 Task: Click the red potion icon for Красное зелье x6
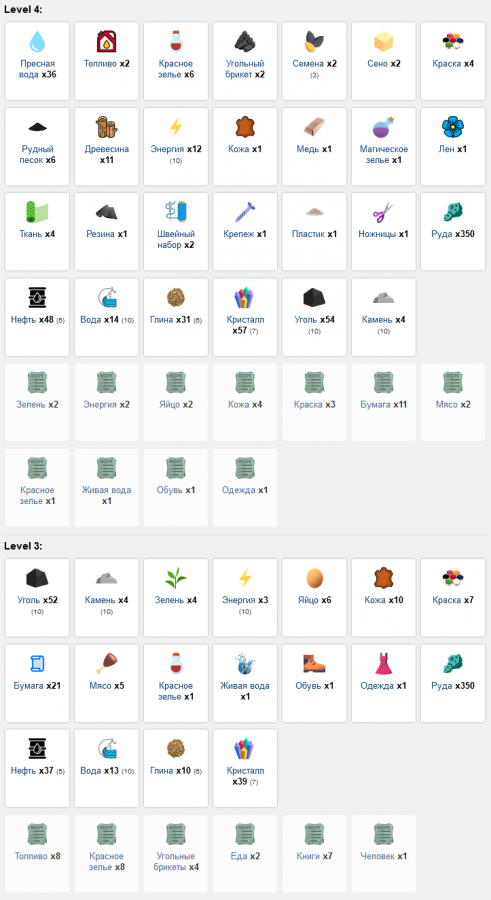coord(176,42)
